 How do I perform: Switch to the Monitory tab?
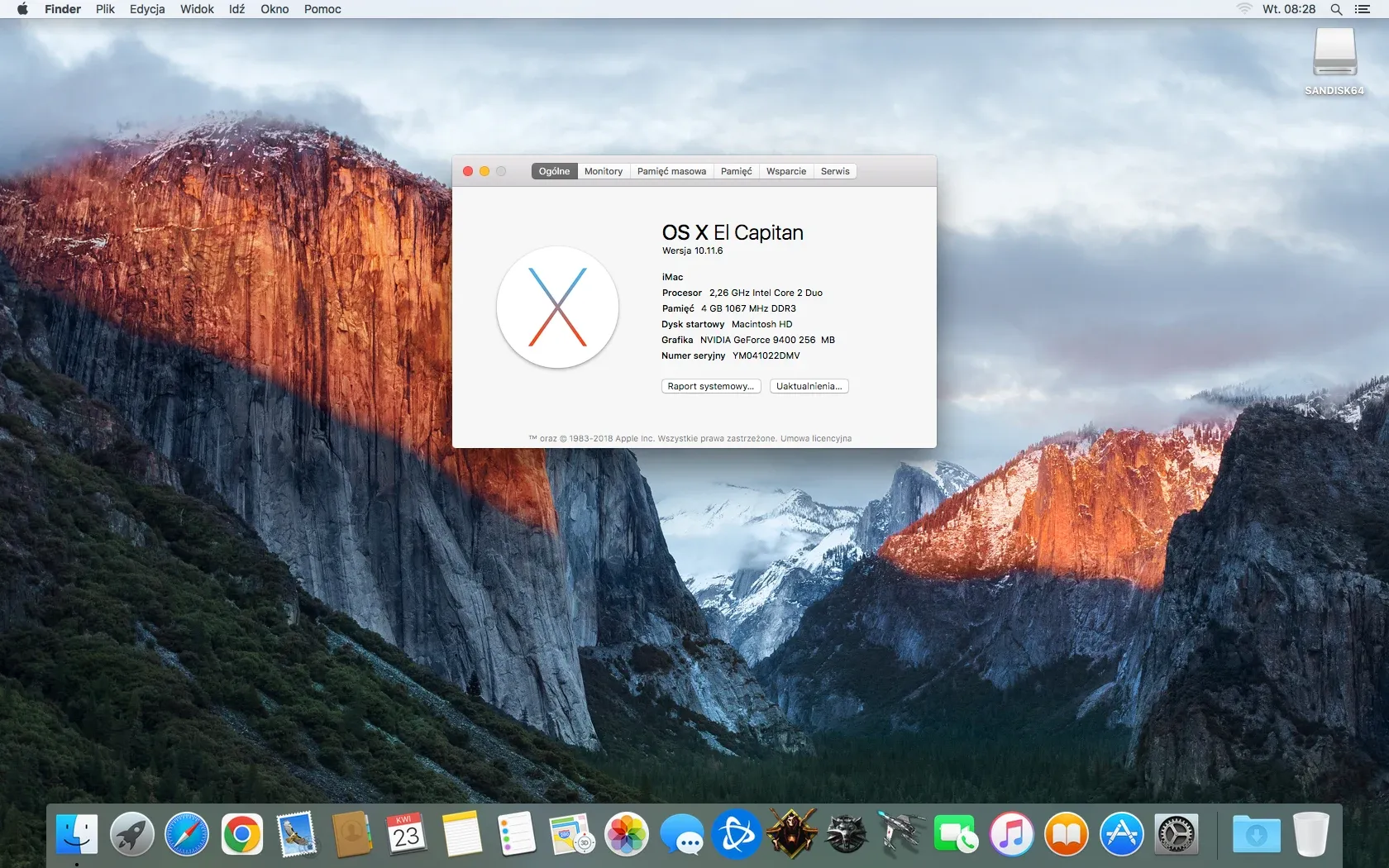(x=604, y=171)
